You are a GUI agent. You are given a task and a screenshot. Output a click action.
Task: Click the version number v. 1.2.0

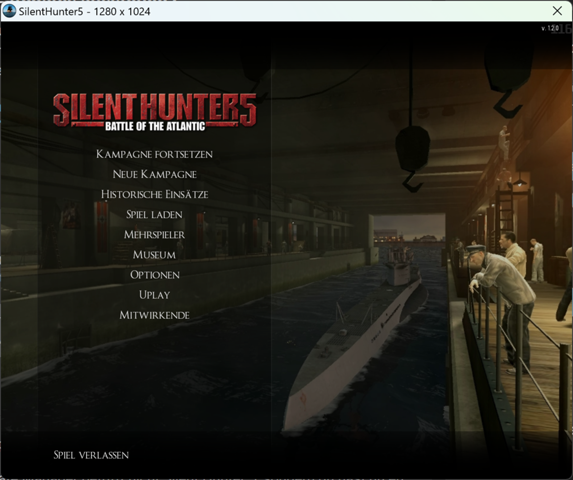coord(550,28)
